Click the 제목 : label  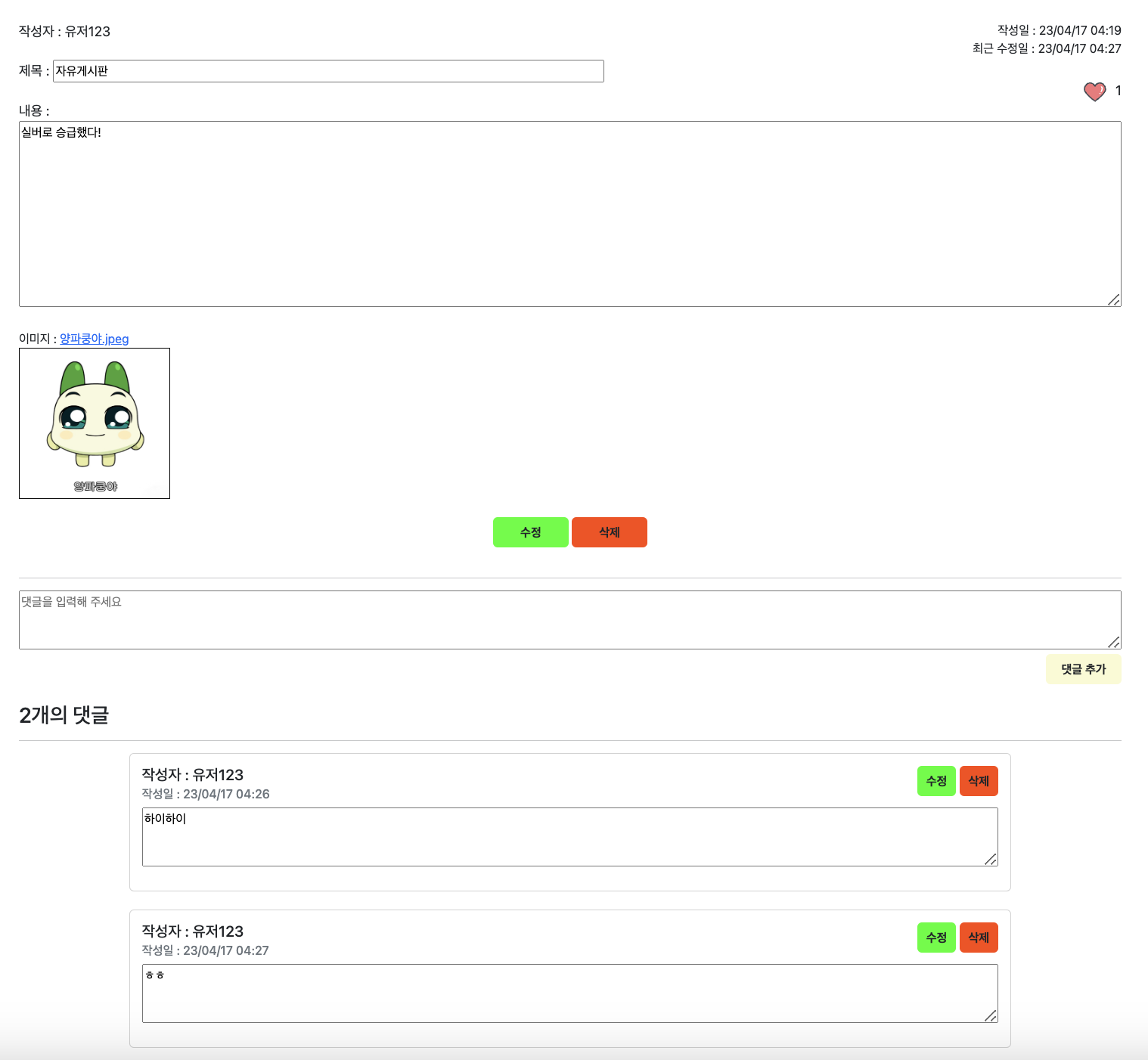(34, 71)
